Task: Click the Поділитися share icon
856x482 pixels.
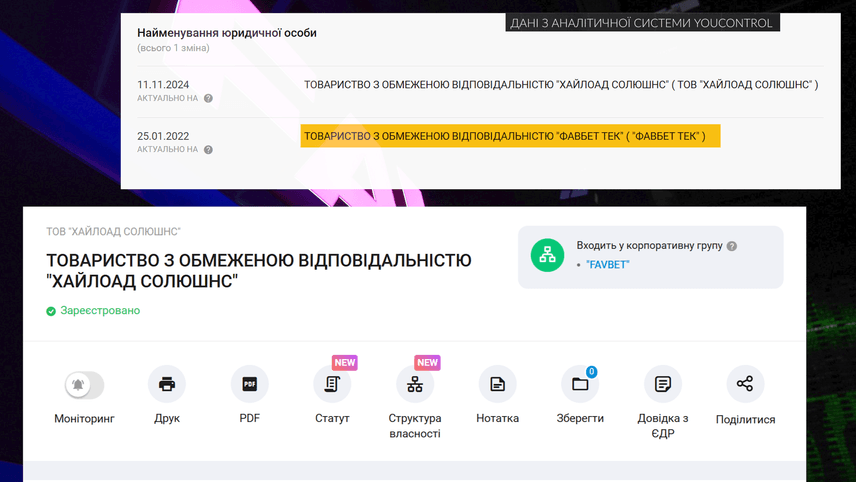Action: point(745,385)
